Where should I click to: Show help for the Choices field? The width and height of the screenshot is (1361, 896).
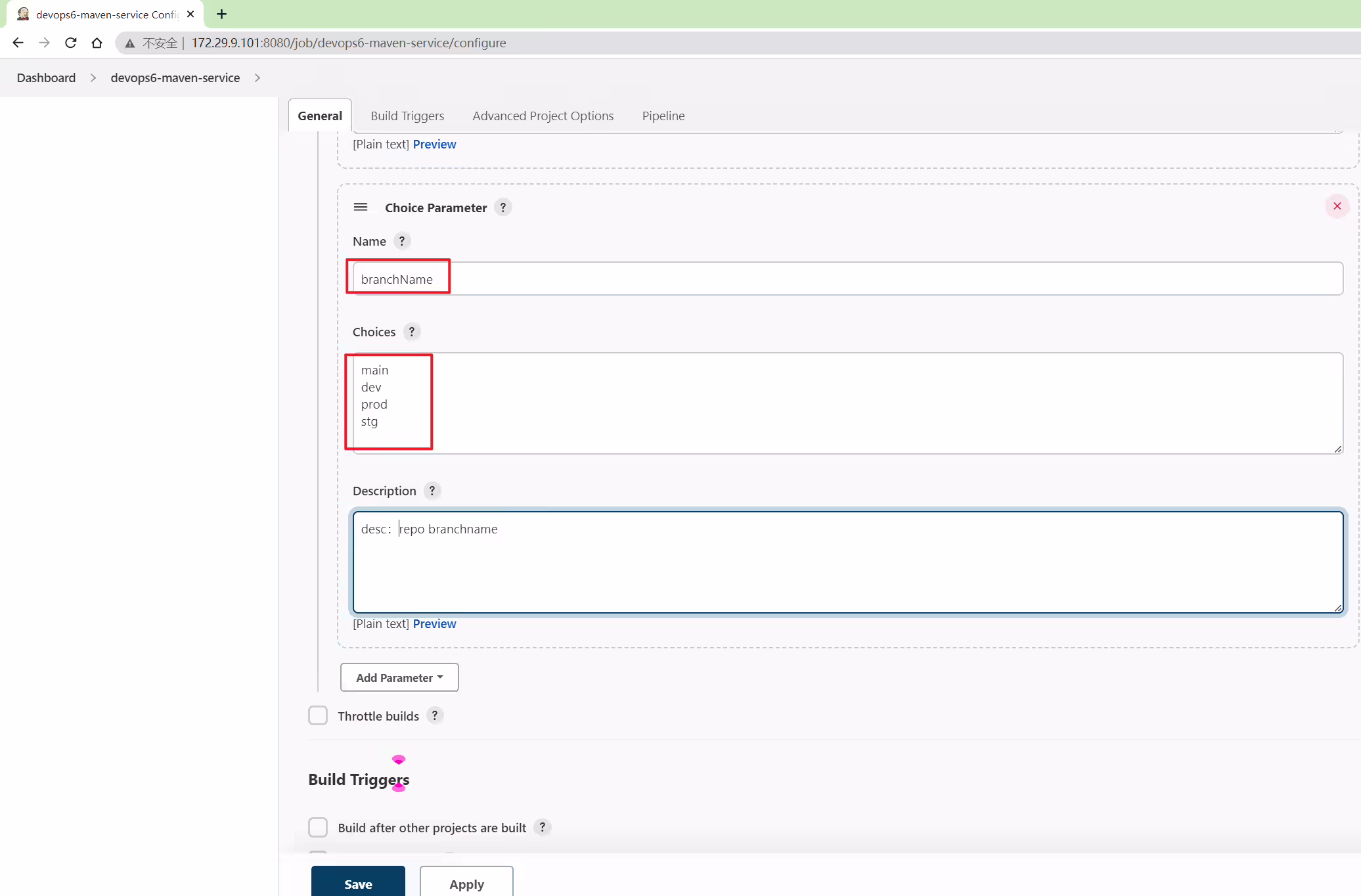click(412, 332)
